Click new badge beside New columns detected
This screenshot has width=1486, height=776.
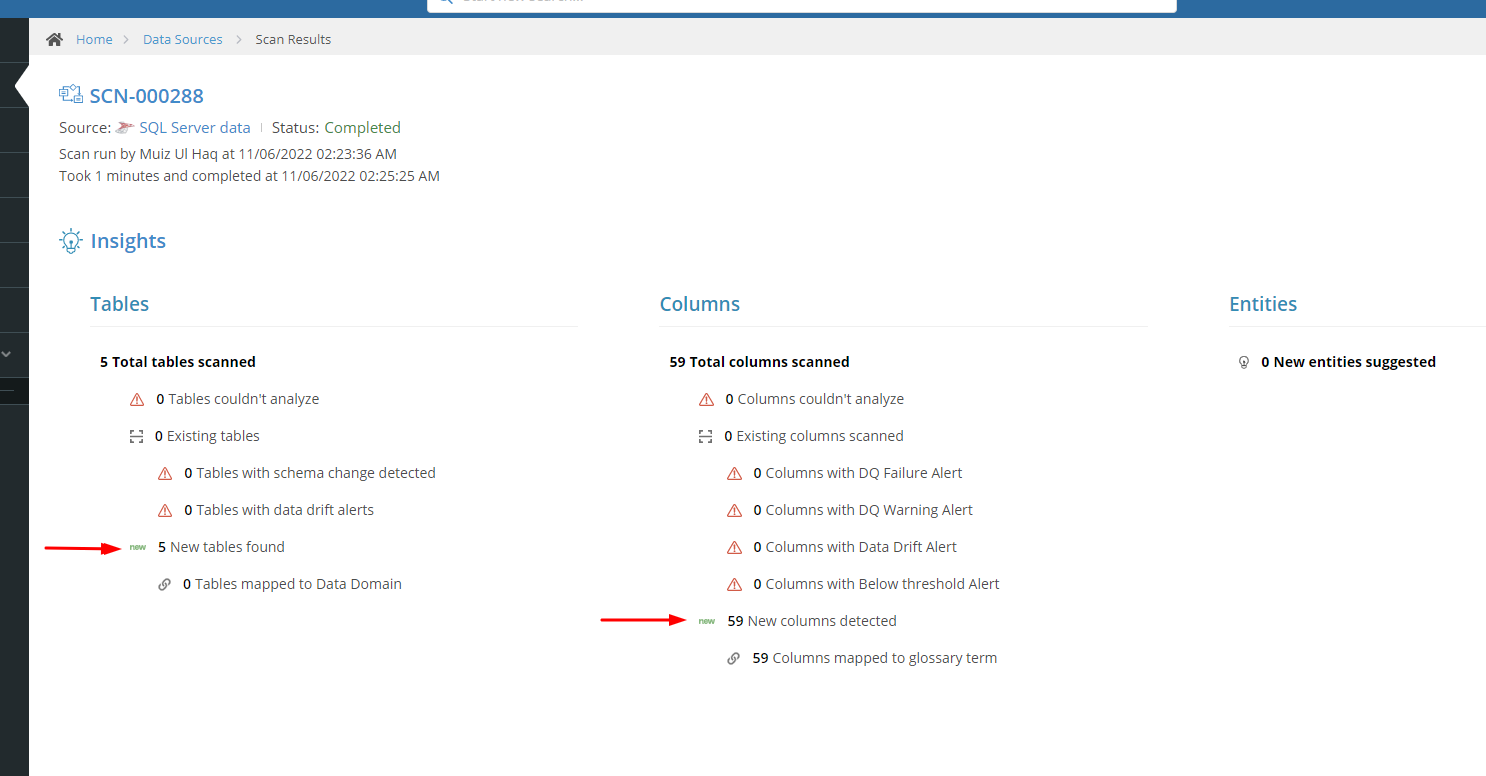[707, 621]
